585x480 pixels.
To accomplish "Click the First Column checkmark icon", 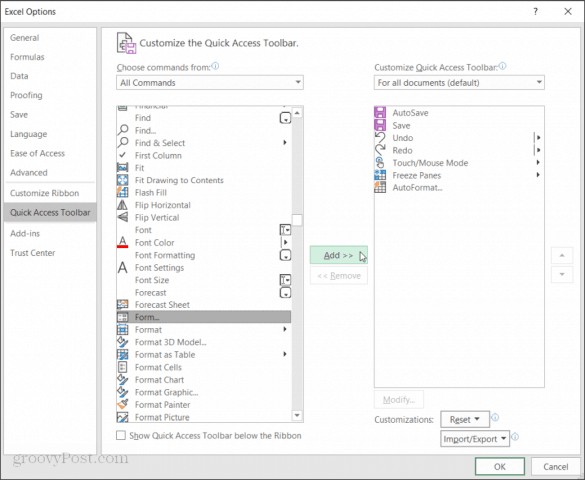I will (122, 155).
